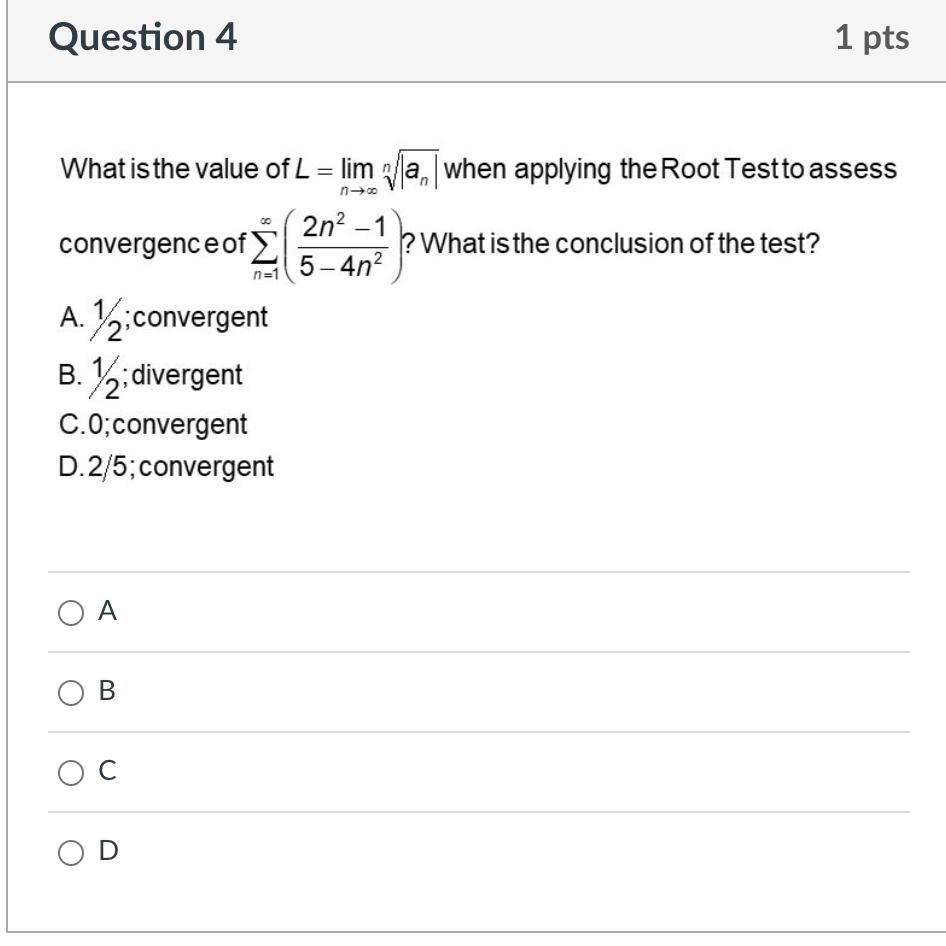Click choice text C. 0; convergent
This screenshot has width=946, height=946.
pyautogui.click(x=153, y=424)
